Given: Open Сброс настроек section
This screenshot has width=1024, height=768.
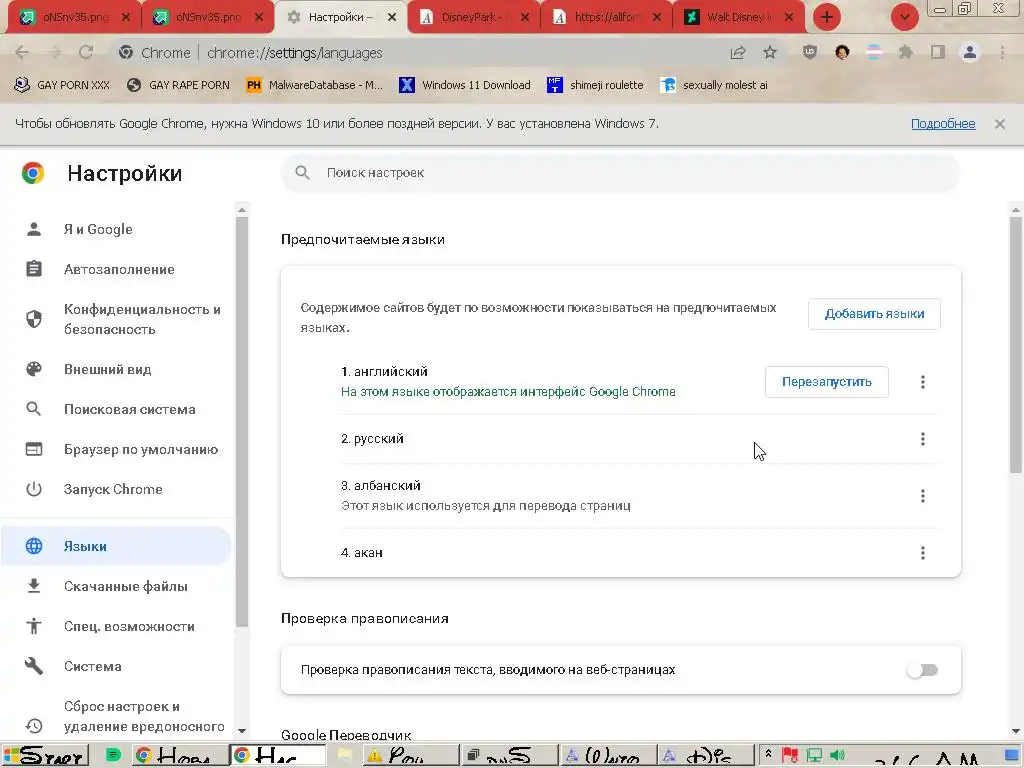Looking at the screenshot, I should coord(116,716).
